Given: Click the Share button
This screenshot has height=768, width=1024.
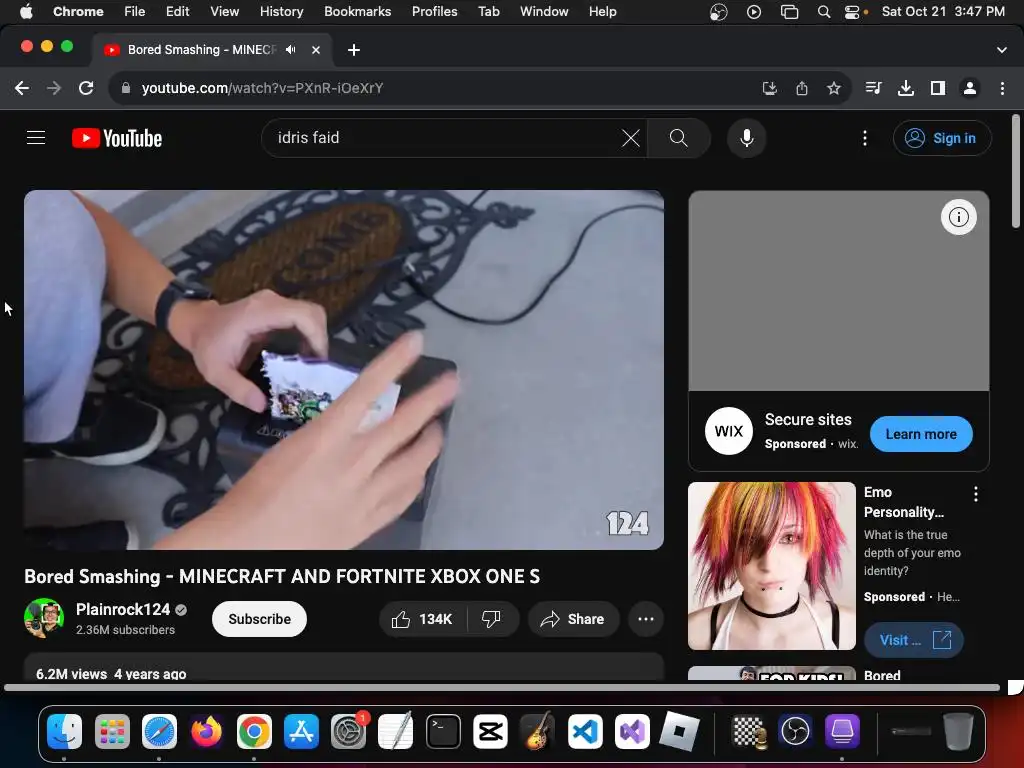Looking at the screenshot, I should click(573, 619).
